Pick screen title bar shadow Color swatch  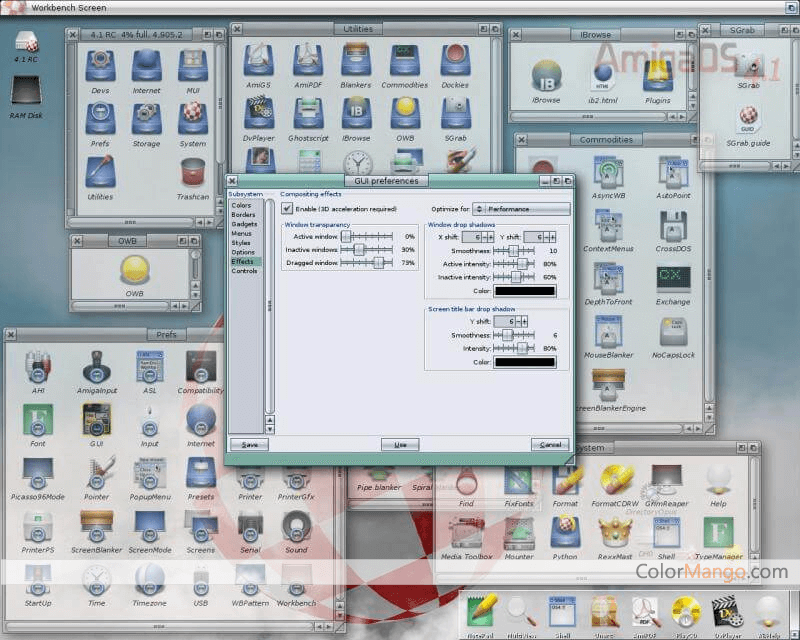(524, 362)
